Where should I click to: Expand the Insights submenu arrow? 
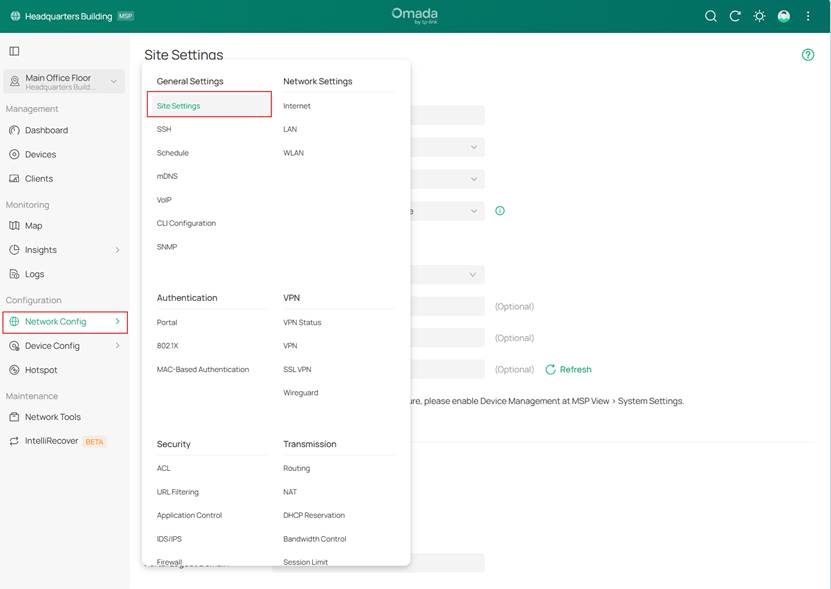pyautogui.click(x=117, y=250)
